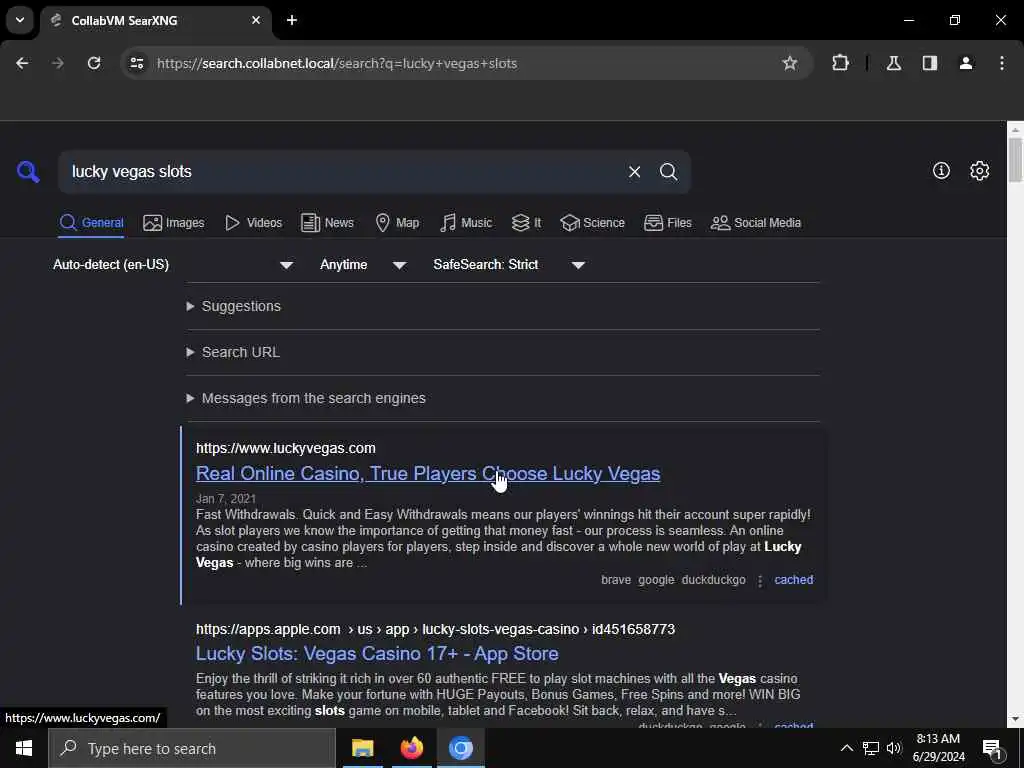The height and width of the screenshot is (768, 1024).
Task: Open the Extensions puzzle icon
Action: [x=840, y=63]
